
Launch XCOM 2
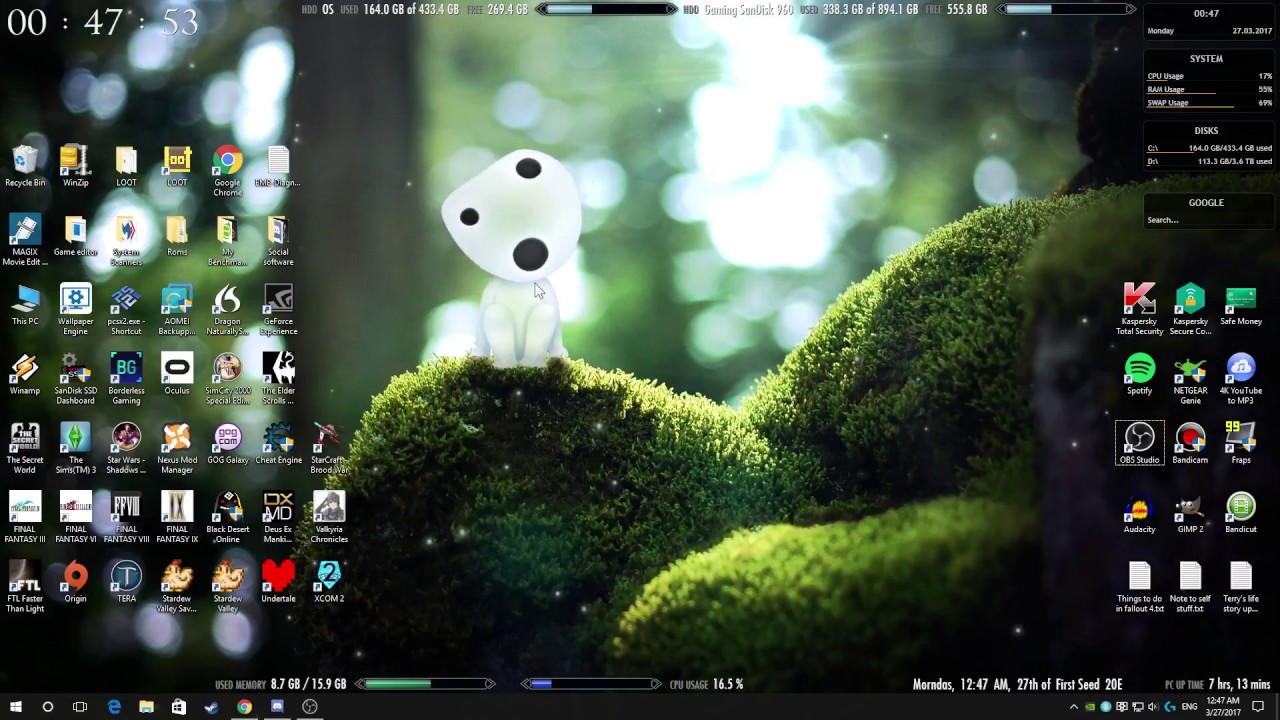pos(329,582)
